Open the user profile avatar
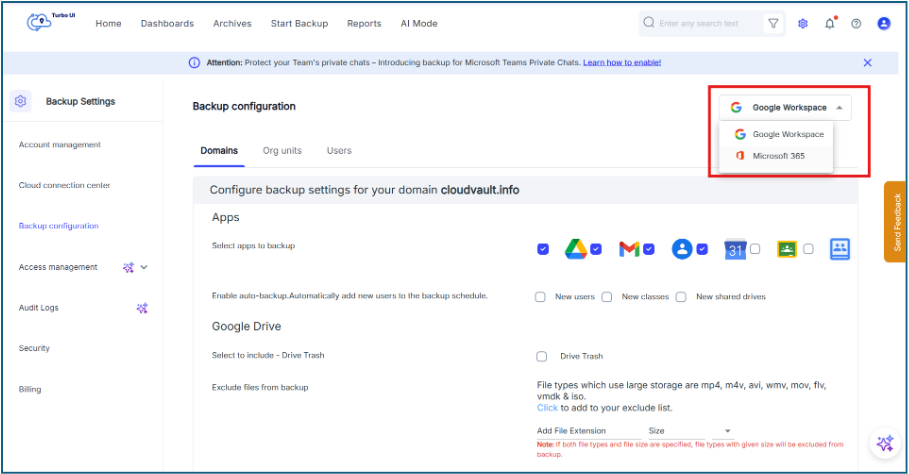The image size is (909, 474). [883, 23]
